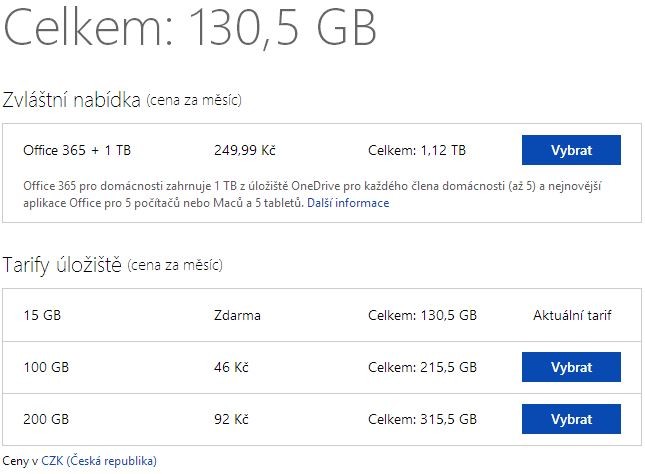Click the Tarify úložiště heading
645x474 pixels.
(x=62, y=265)
